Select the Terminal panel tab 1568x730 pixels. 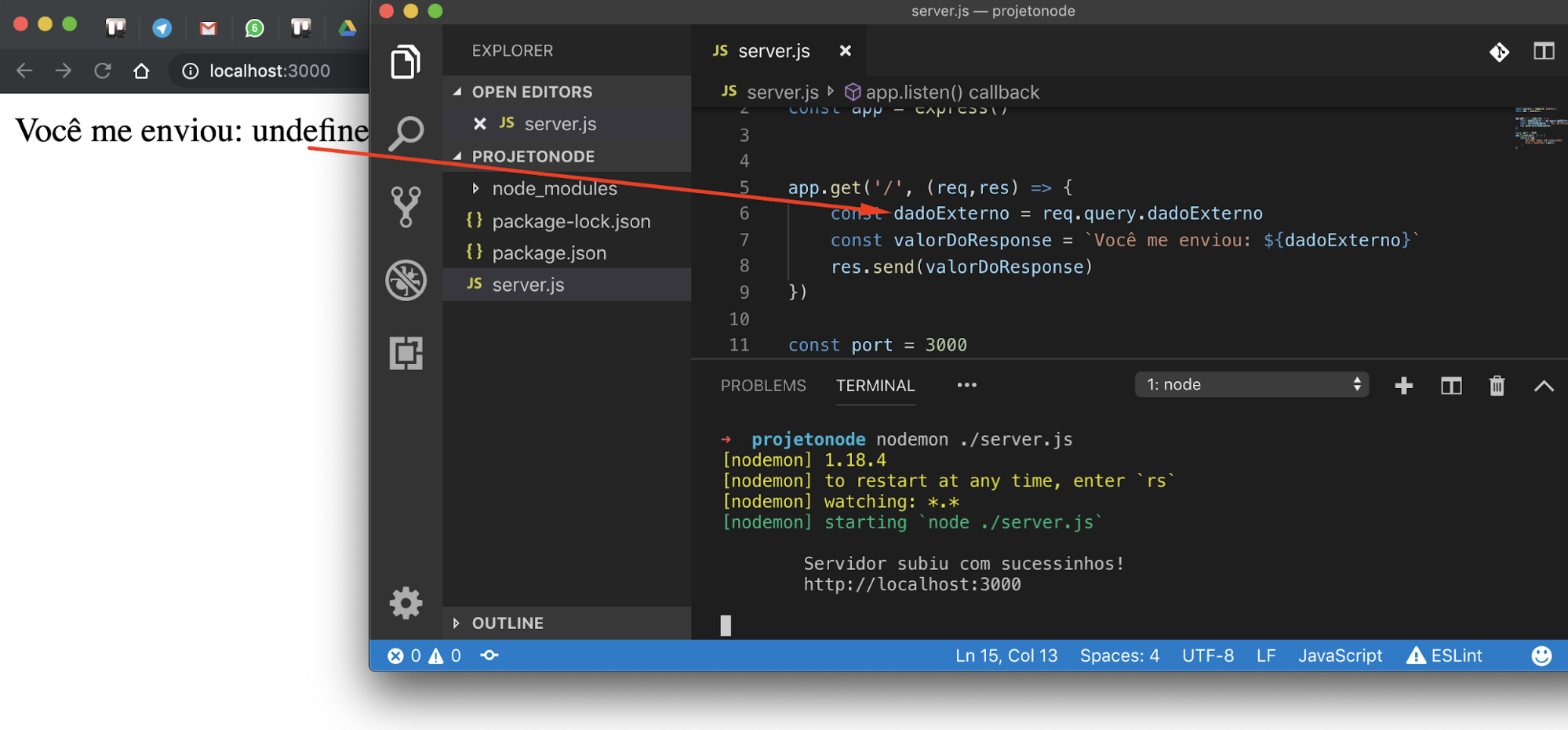coord(875,385)
